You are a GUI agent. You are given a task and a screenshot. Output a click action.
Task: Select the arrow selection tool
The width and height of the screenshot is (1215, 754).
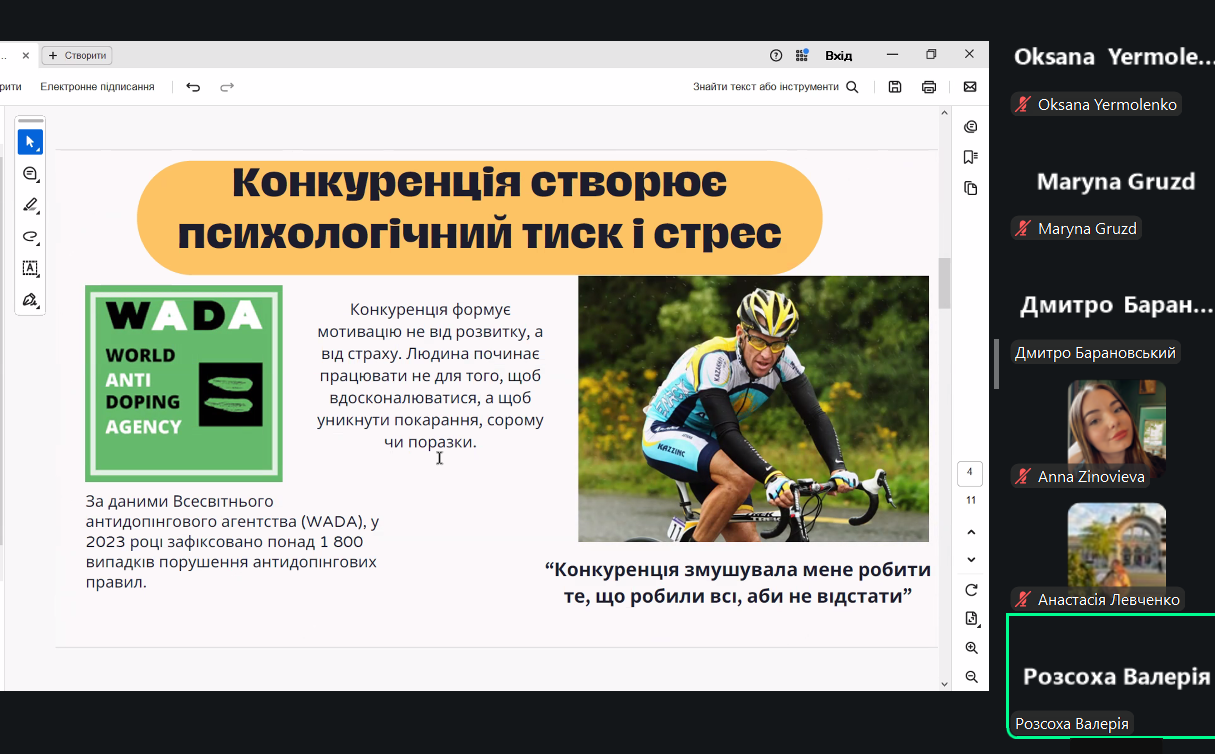[x=30, y=142]
